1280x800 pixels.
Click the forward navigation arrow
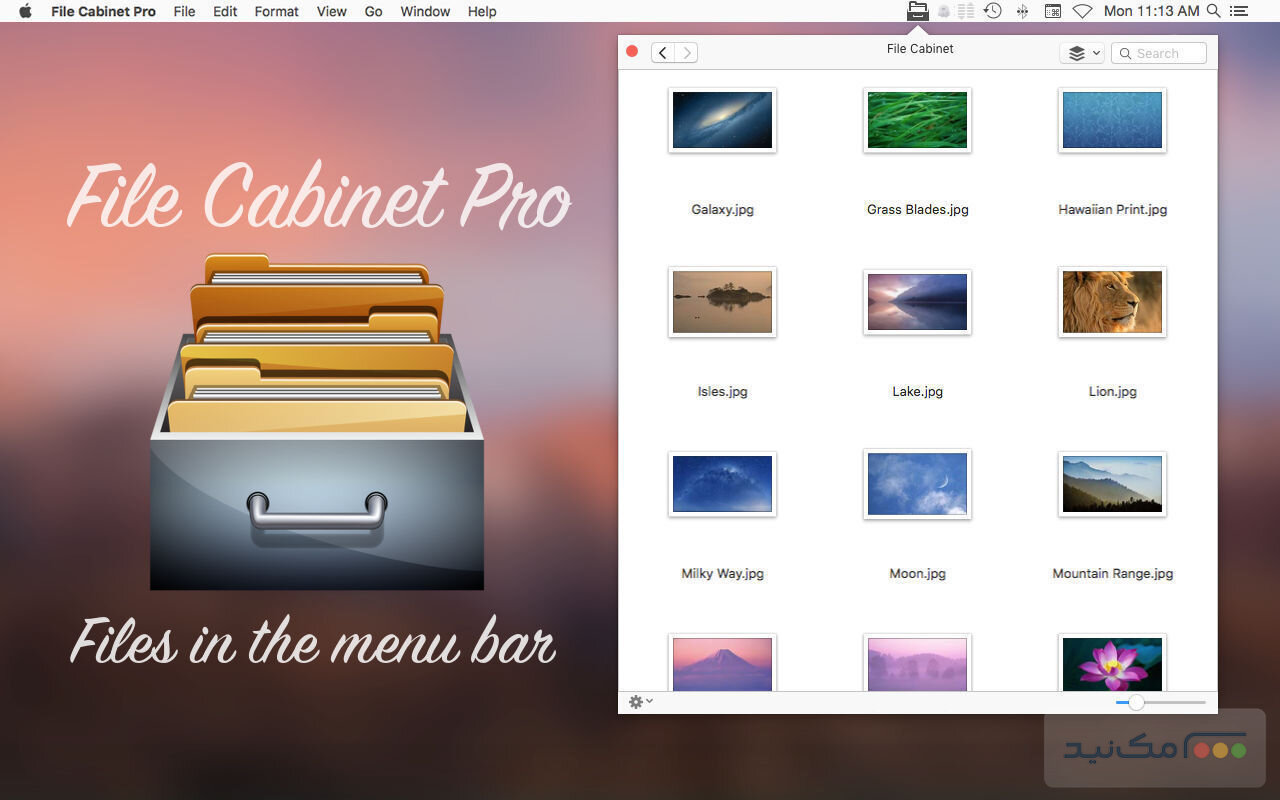[687, 52]
